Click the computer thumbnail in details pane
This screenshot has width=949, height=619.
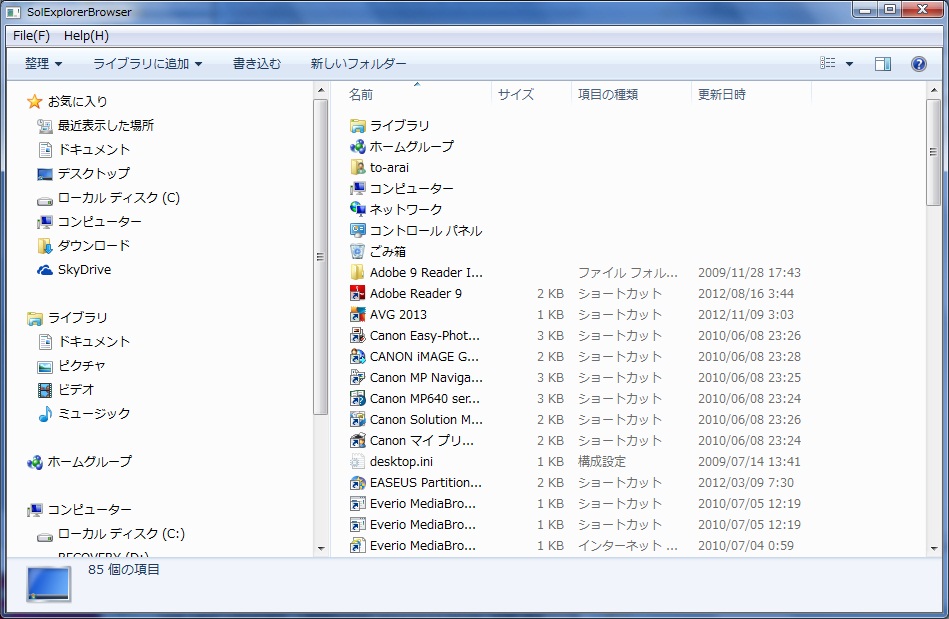click(48, 584)
